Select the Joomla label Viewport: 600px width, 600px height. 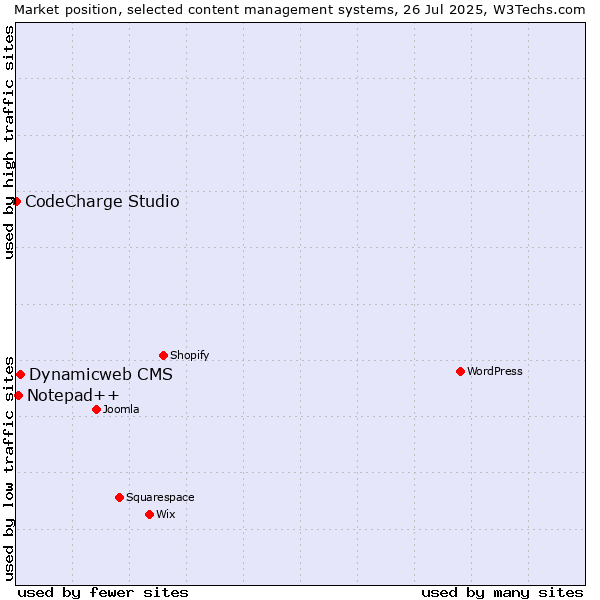(121, 409)
